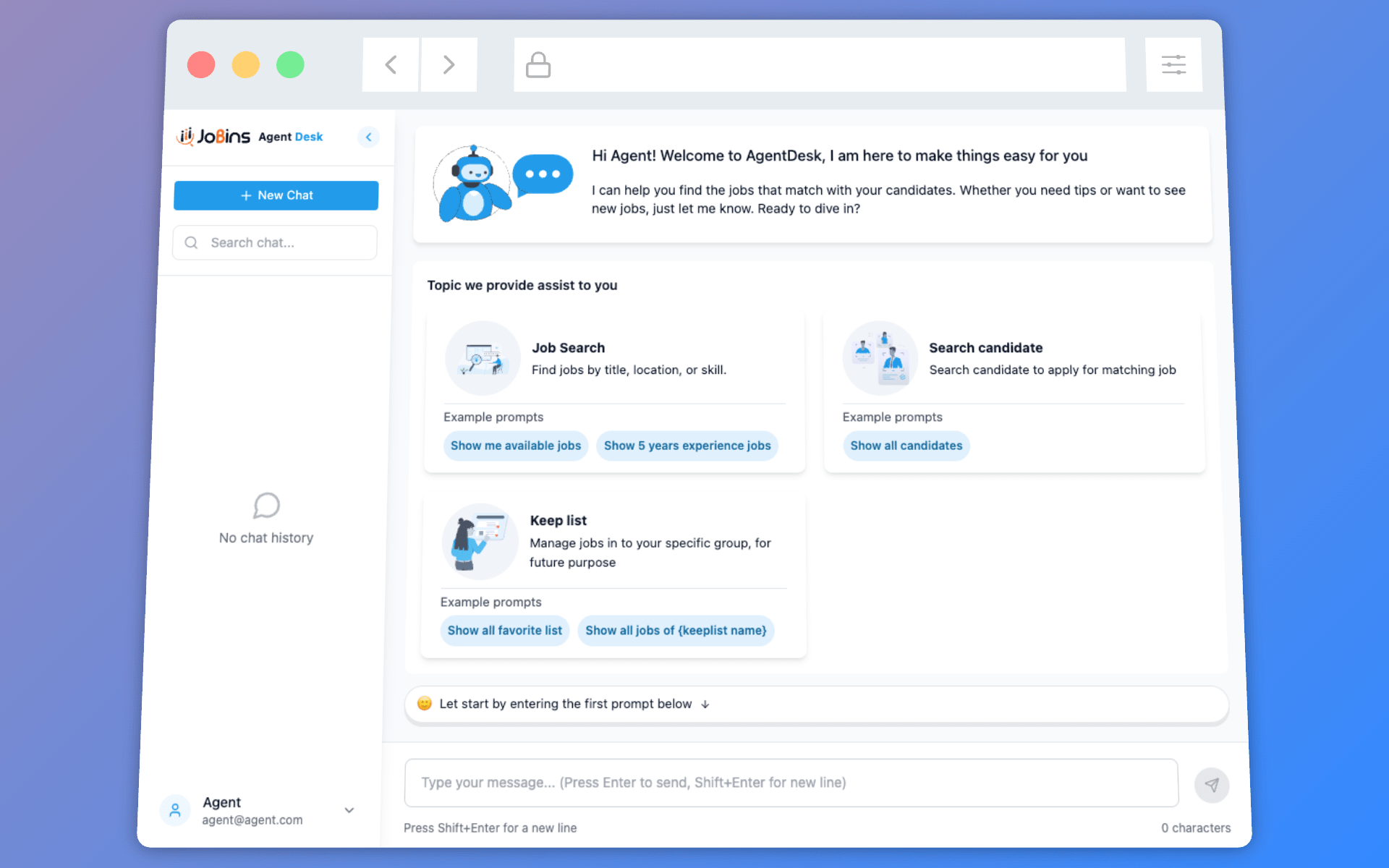Viewport: 1389px width, 868px height.
Task: Click the send message paper plane icon
Action: coord(1212,785)
